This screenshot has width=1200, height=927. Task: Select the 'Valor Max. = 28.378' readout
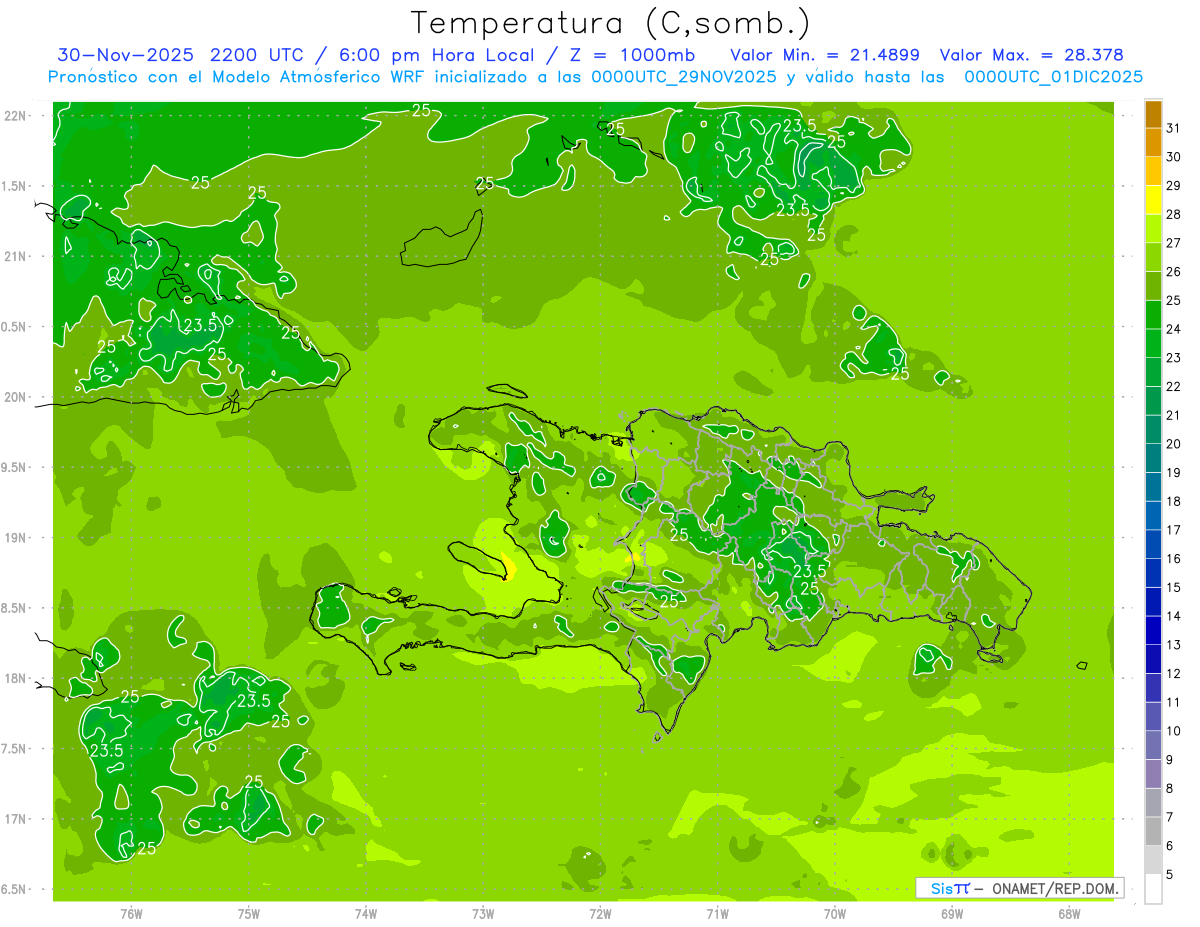click(1031, 55)
